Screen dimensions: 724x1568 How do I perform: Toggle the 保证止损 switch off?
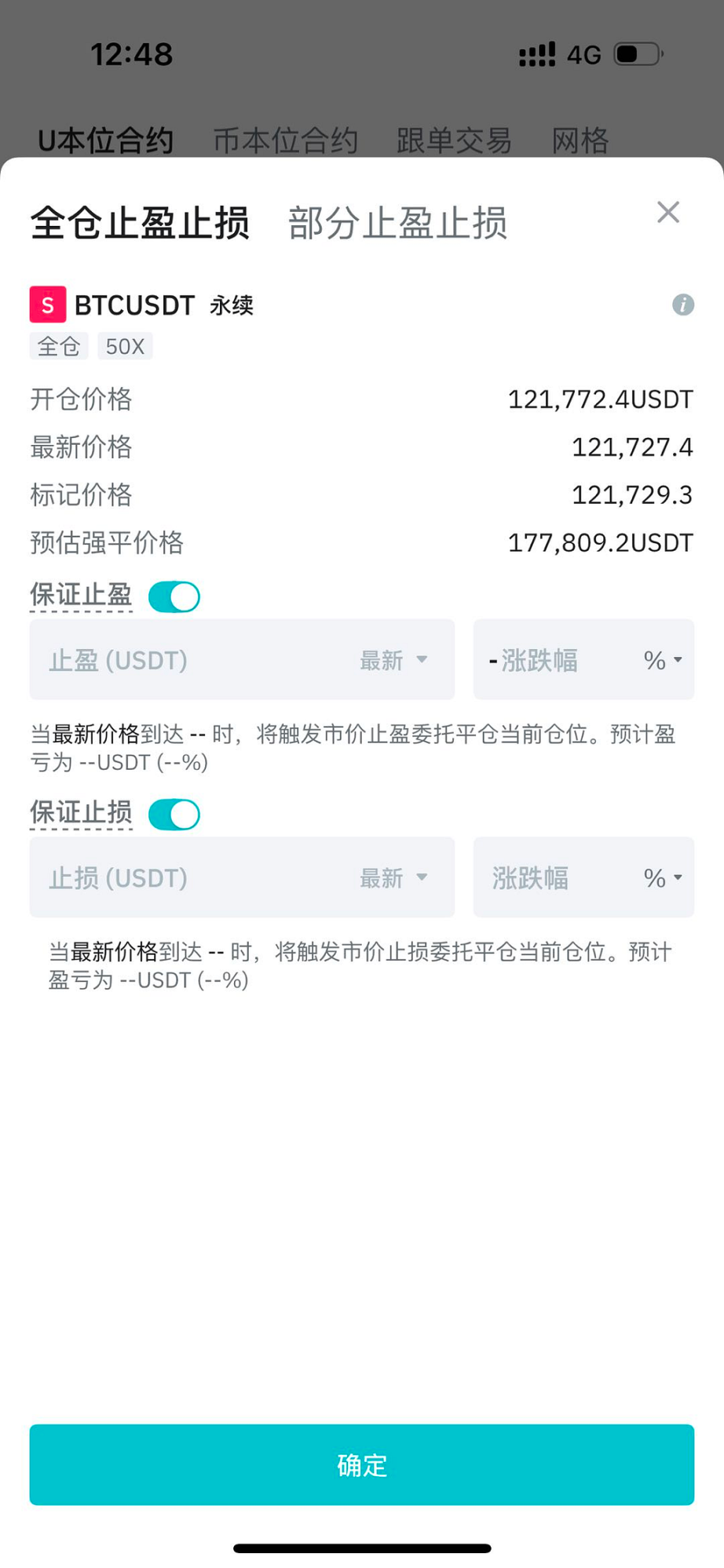[x=174, y=815]
